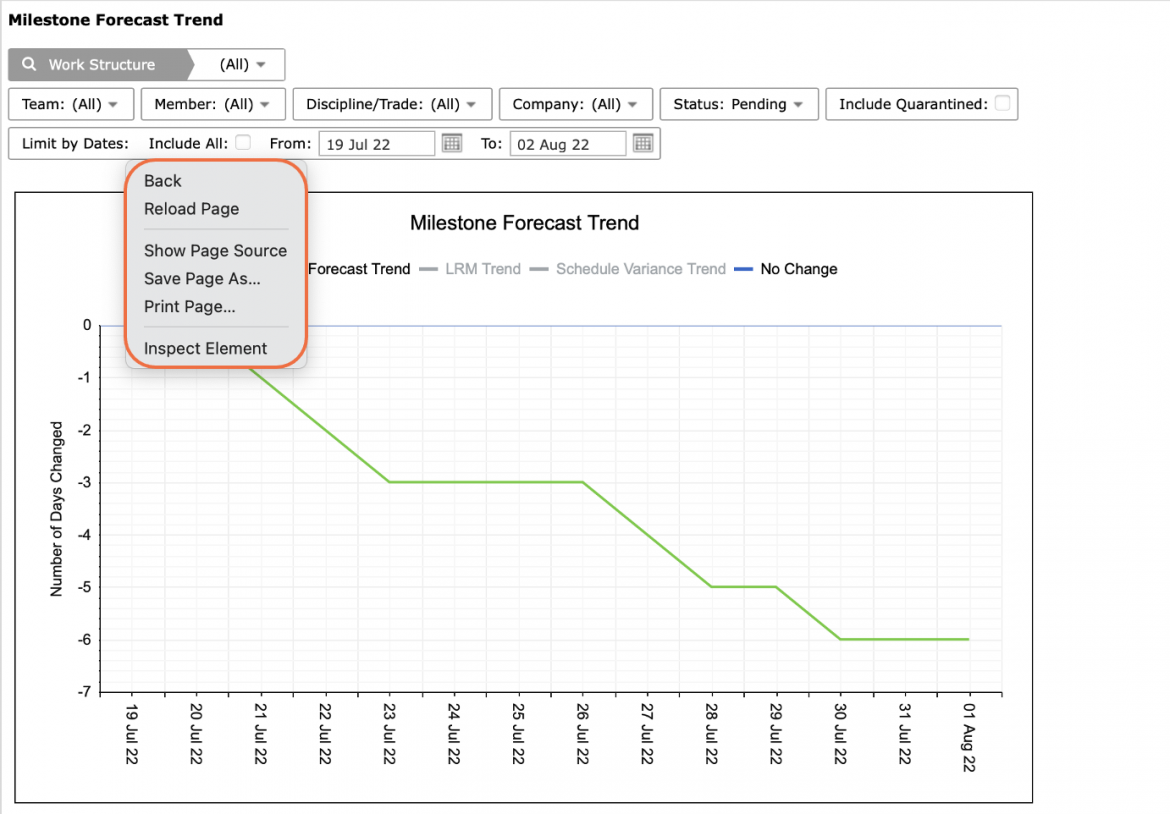Click the To date field 02 Aug 22
This screenshot has width=1170, height=814.
pyautogui.click(x=567, y=143)
